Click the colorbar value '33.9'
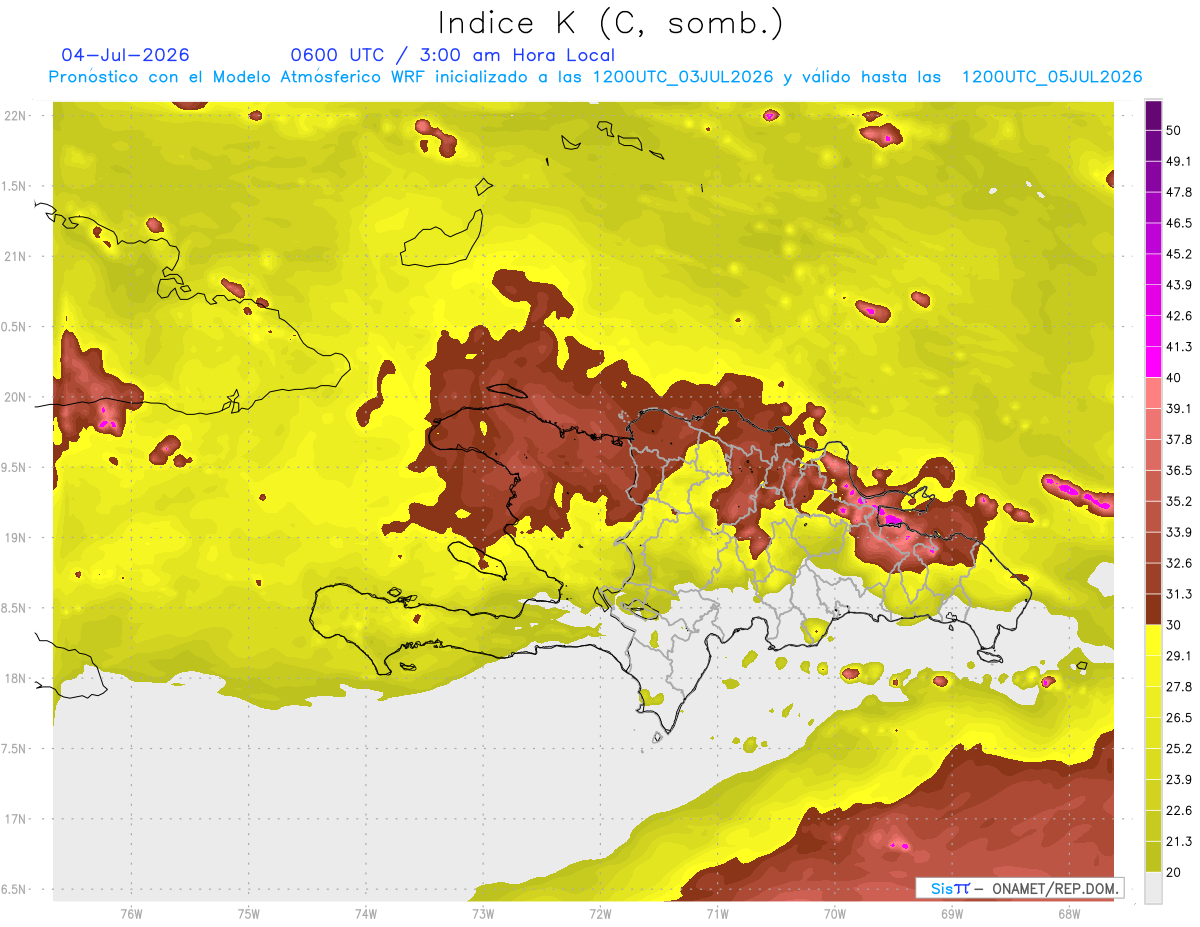Screen dimensions: 1200x927 coord(1179,532)
